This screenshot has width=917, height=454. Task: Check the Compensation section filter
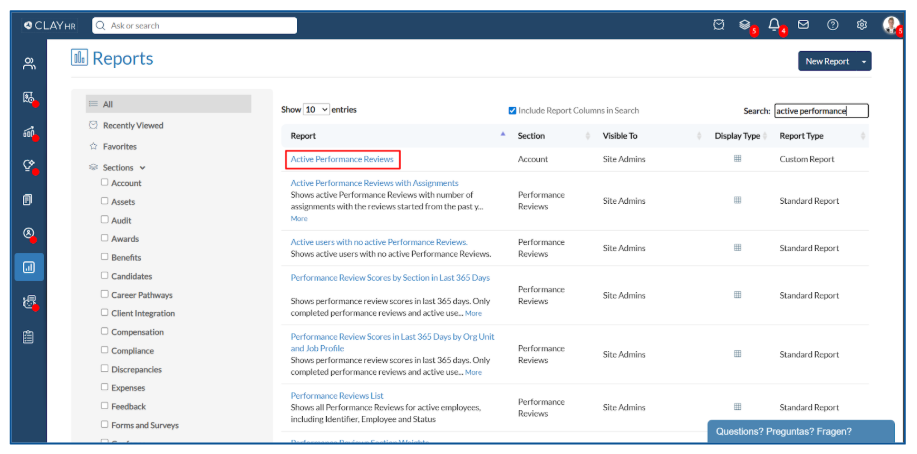pyautogui.click(x=104, y=331)
